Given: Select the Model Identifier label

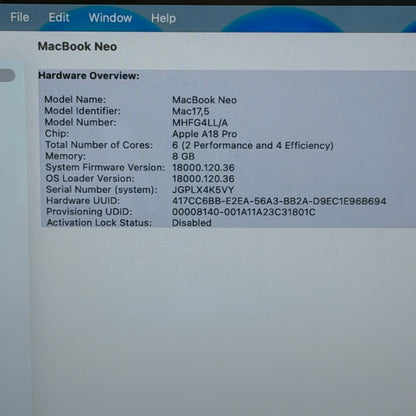Looking at the screenshot, I should point(82,111).
